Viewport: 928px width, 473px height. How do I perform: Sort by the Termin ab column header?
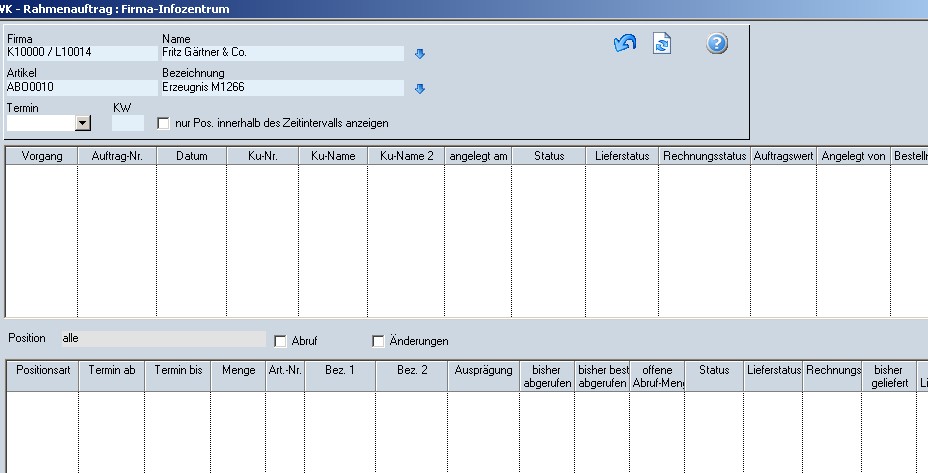[111, 370]
